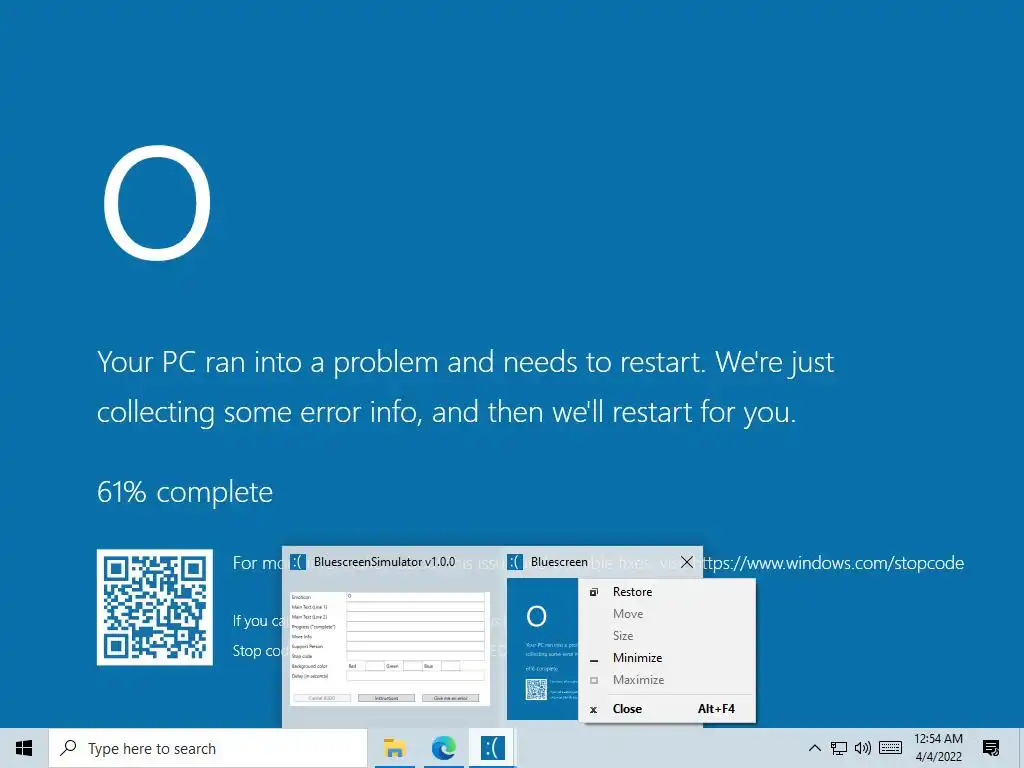Click the windows.com/stopcode URL text
The width and height of the screenshot is (1024, 768).
click(x=831, y=563)
